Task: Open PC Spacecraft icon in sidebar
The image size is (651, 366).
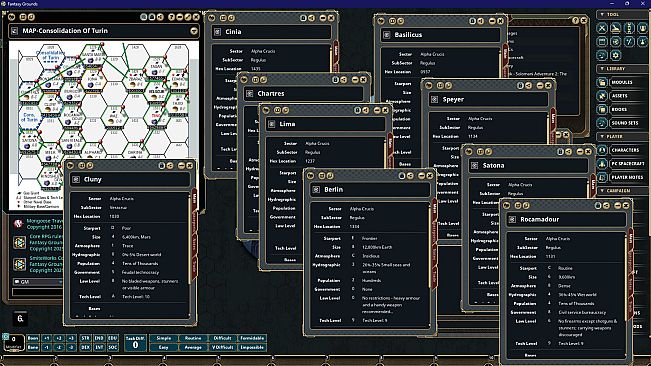Action: pyautogui.click(x=602, y=164)
